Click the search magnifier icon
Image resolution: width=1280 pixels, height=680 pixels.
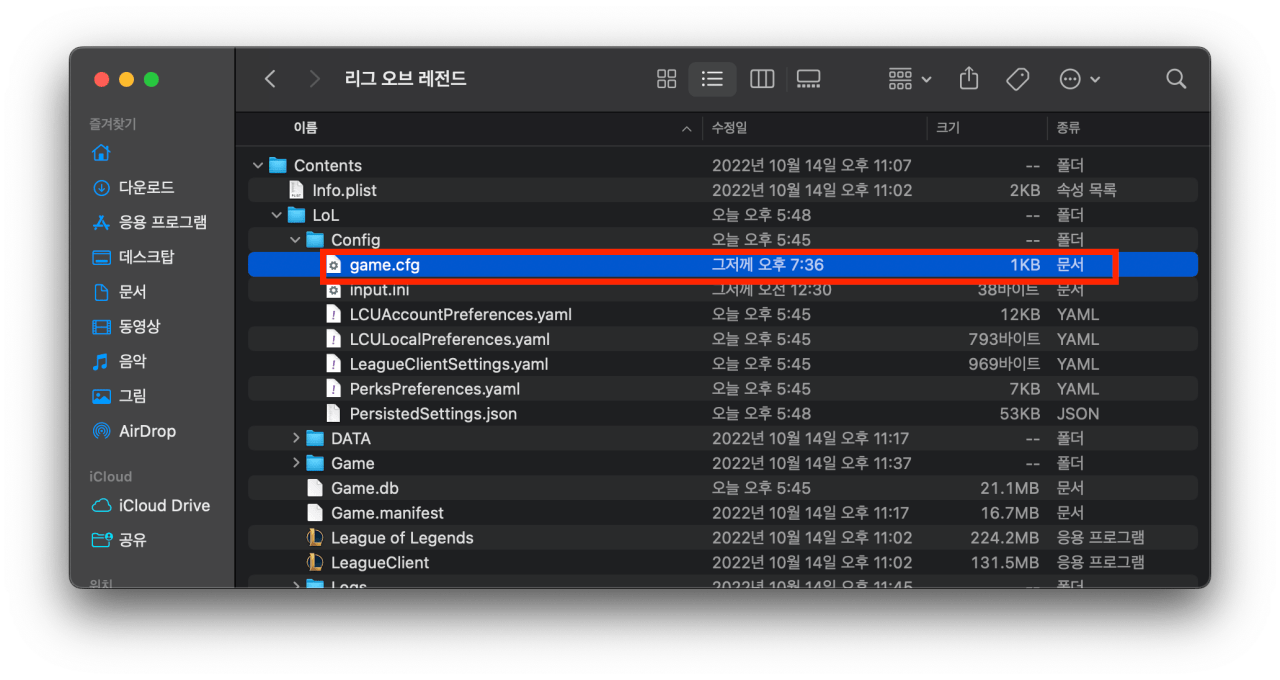1176,79
